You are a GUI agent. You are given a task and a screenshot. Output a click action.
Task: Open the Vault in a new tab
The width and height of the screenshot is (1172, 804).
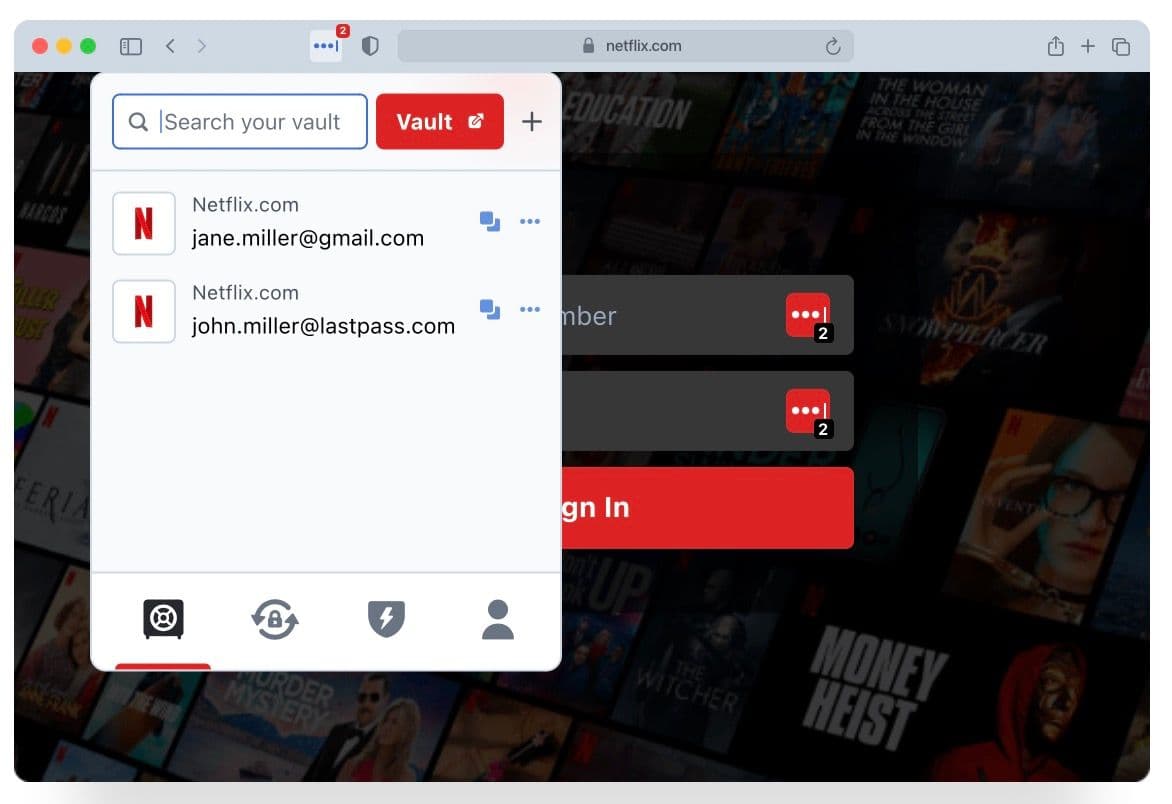pos(440,121)
